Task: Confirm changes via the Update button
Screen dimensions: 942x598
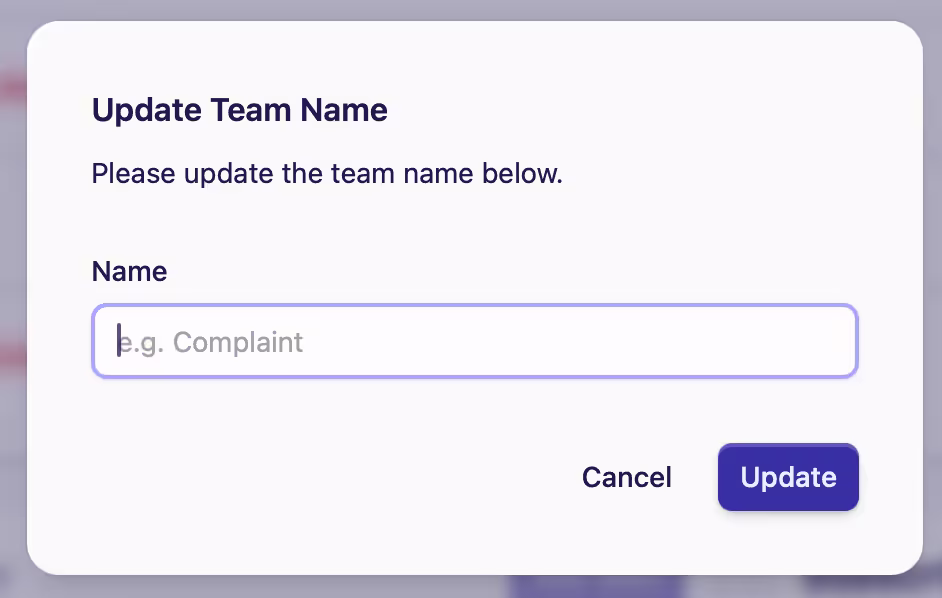Action: pyautogui.click(x=788, y=477)
